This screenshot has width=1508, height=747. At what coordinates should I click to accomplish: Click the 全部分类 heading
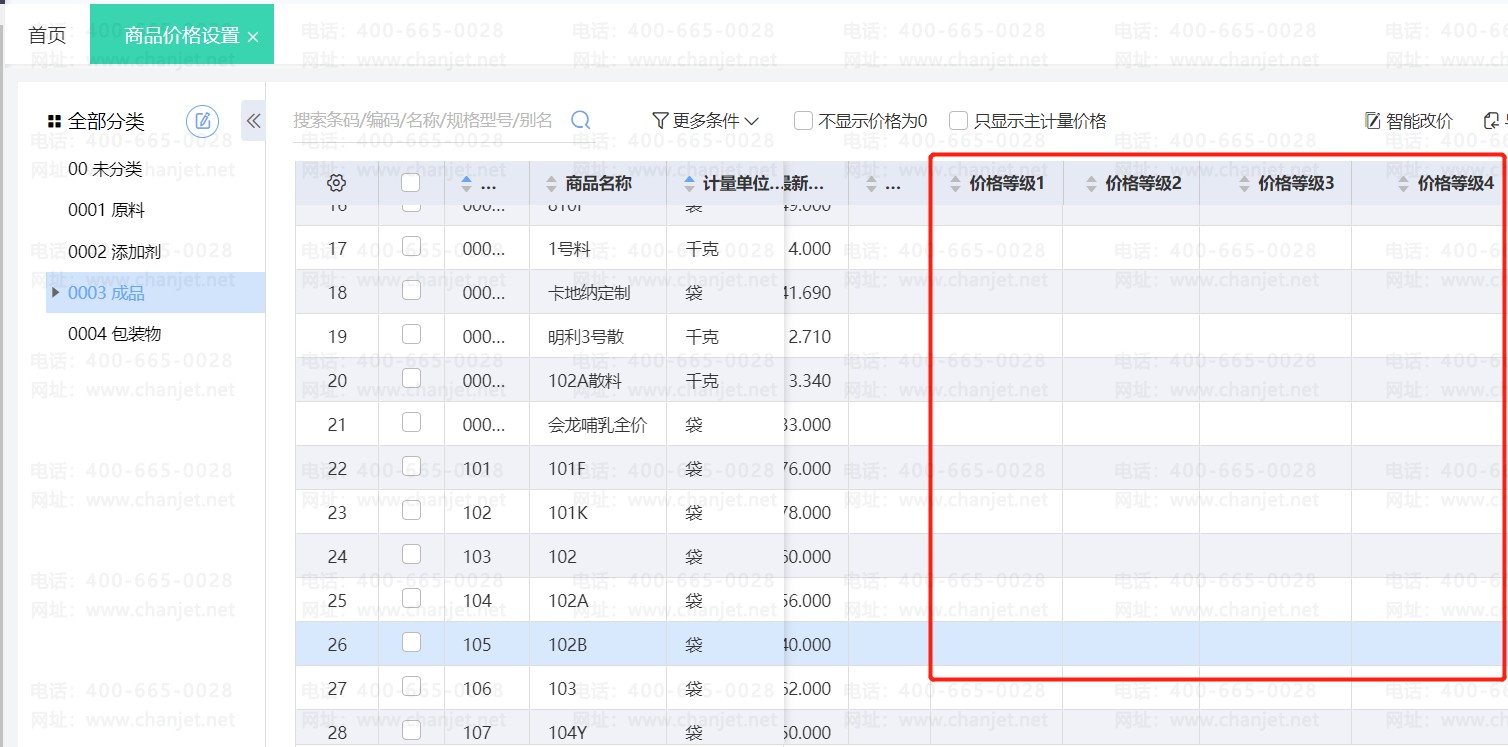106,122
